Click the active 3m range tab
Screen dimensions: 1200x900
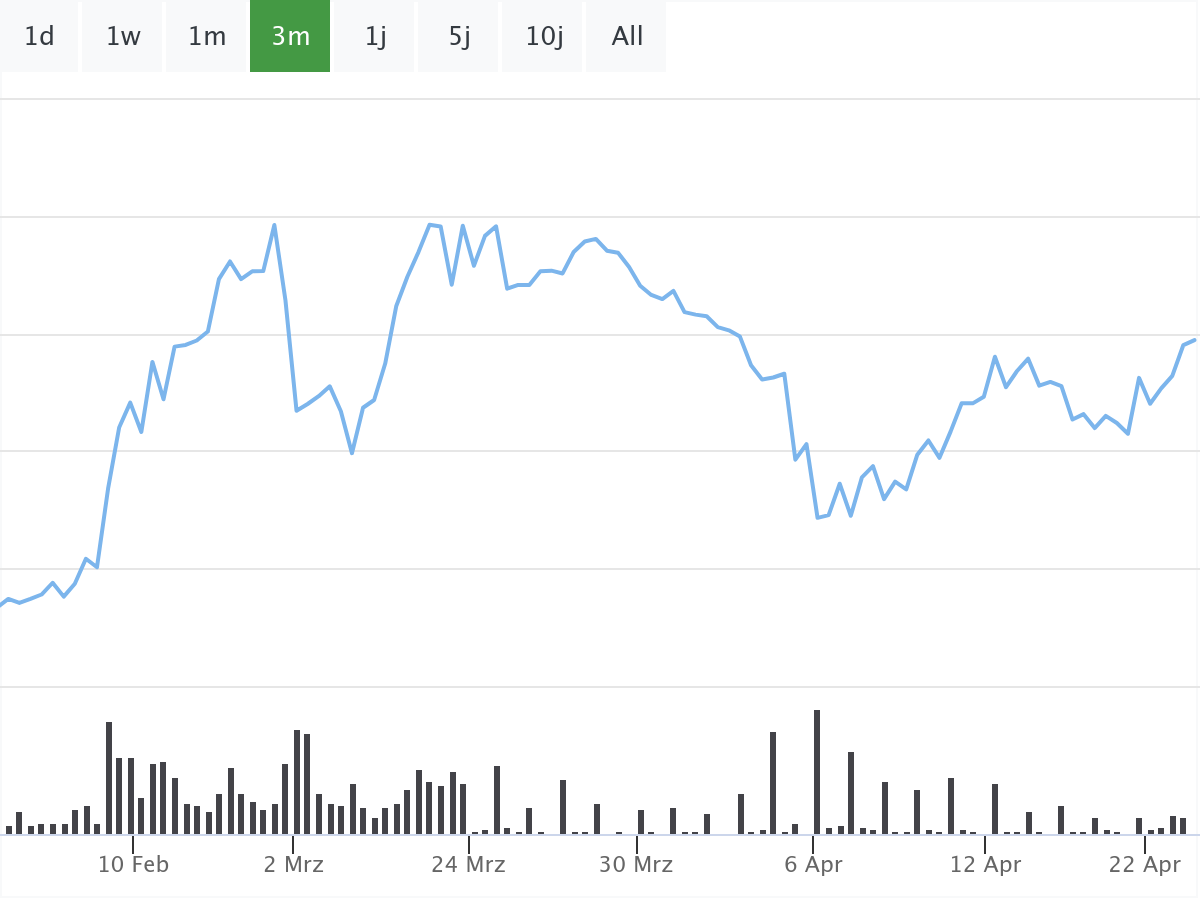pyautogui.click(x=290, y=37)
